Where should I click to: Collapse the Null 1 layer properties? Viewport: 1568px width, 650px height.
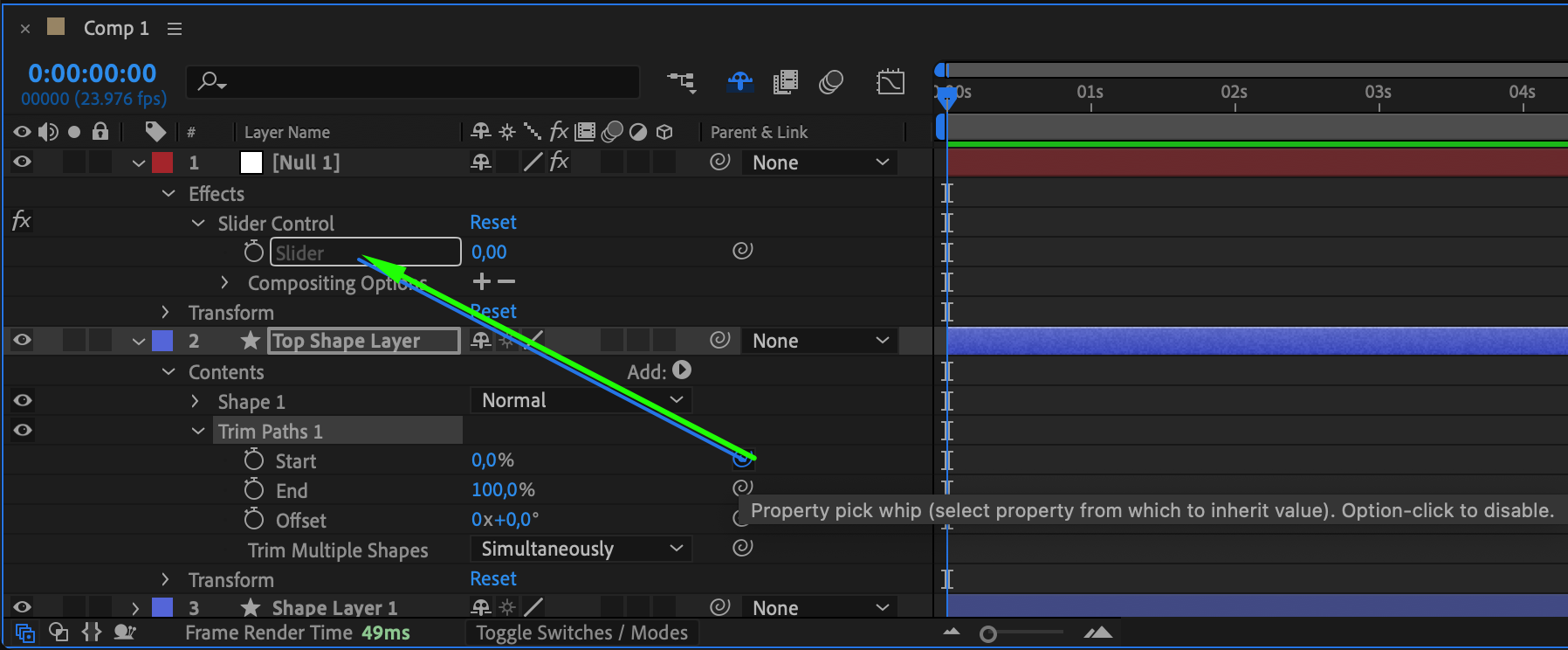point(138,163)
